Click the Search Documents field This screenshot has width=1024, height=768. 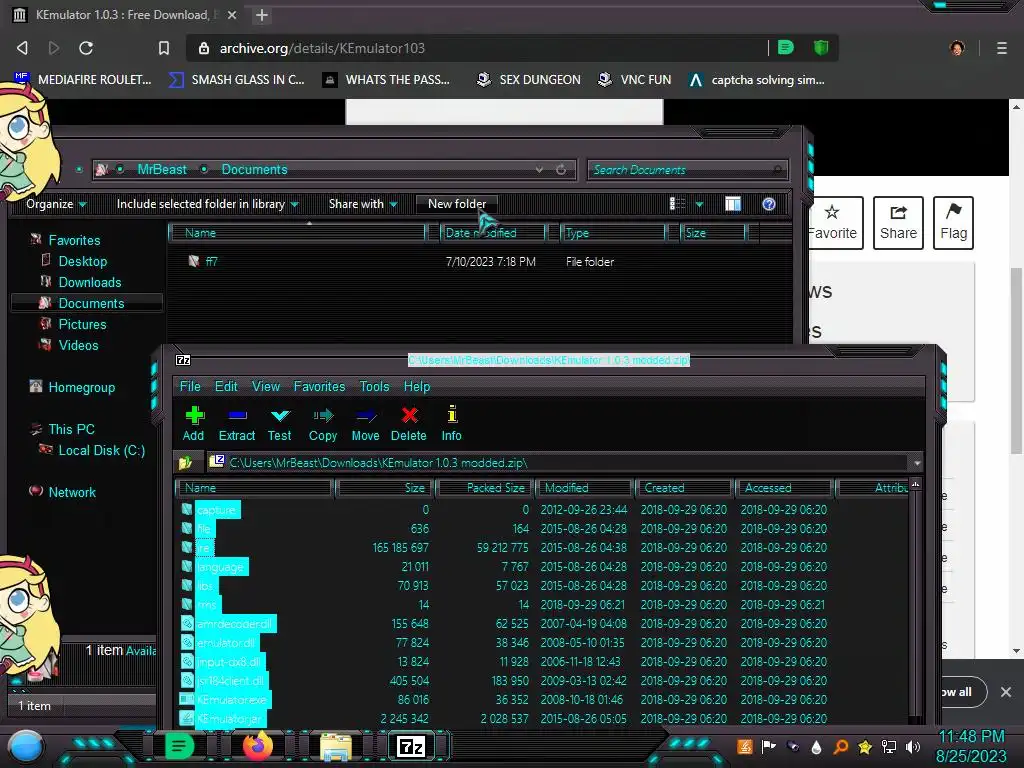(x=687, y=170)
